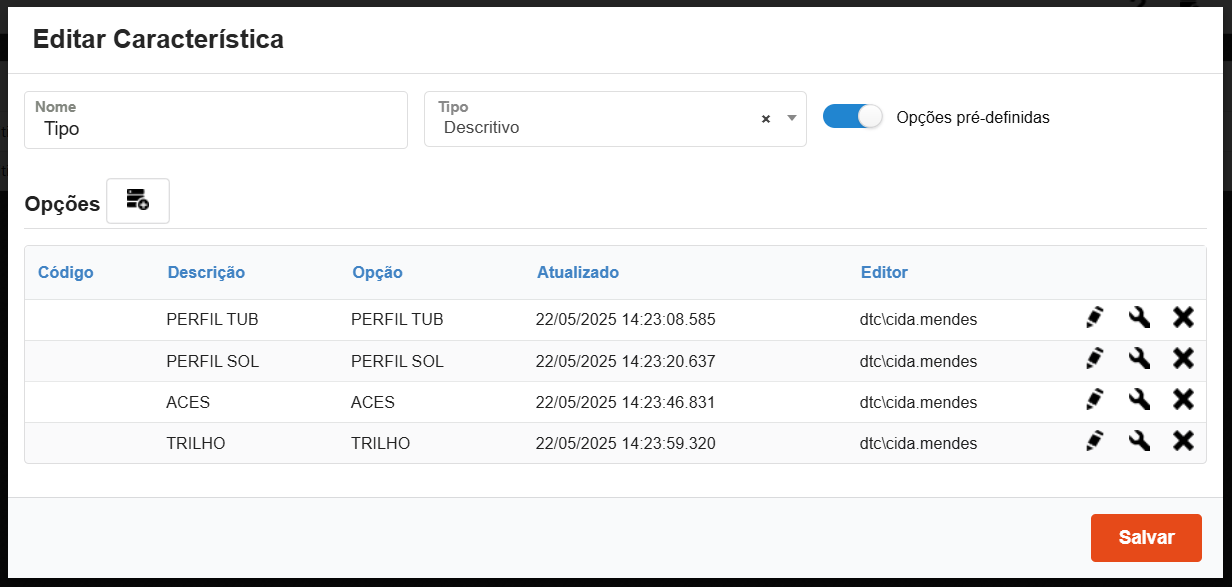Sort by the Descrição column header
1232x587 pixels.
coord(206,272)
